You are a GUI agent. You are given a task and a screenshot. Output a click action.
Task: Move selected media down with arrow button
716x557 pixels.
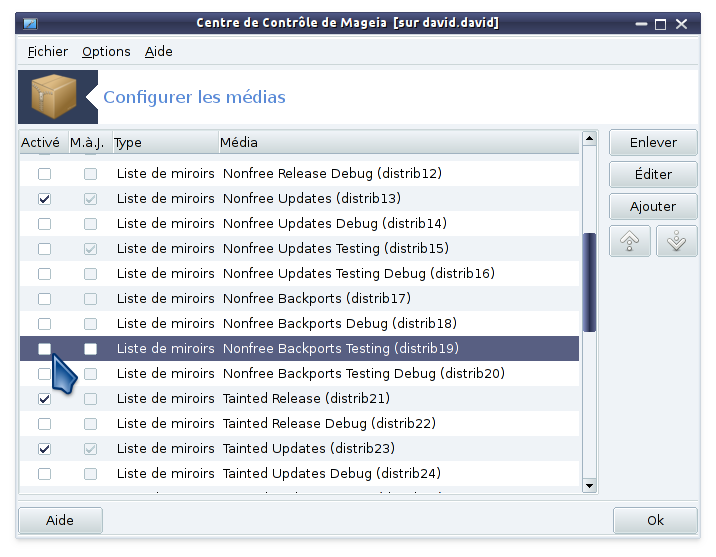[676, 241]
